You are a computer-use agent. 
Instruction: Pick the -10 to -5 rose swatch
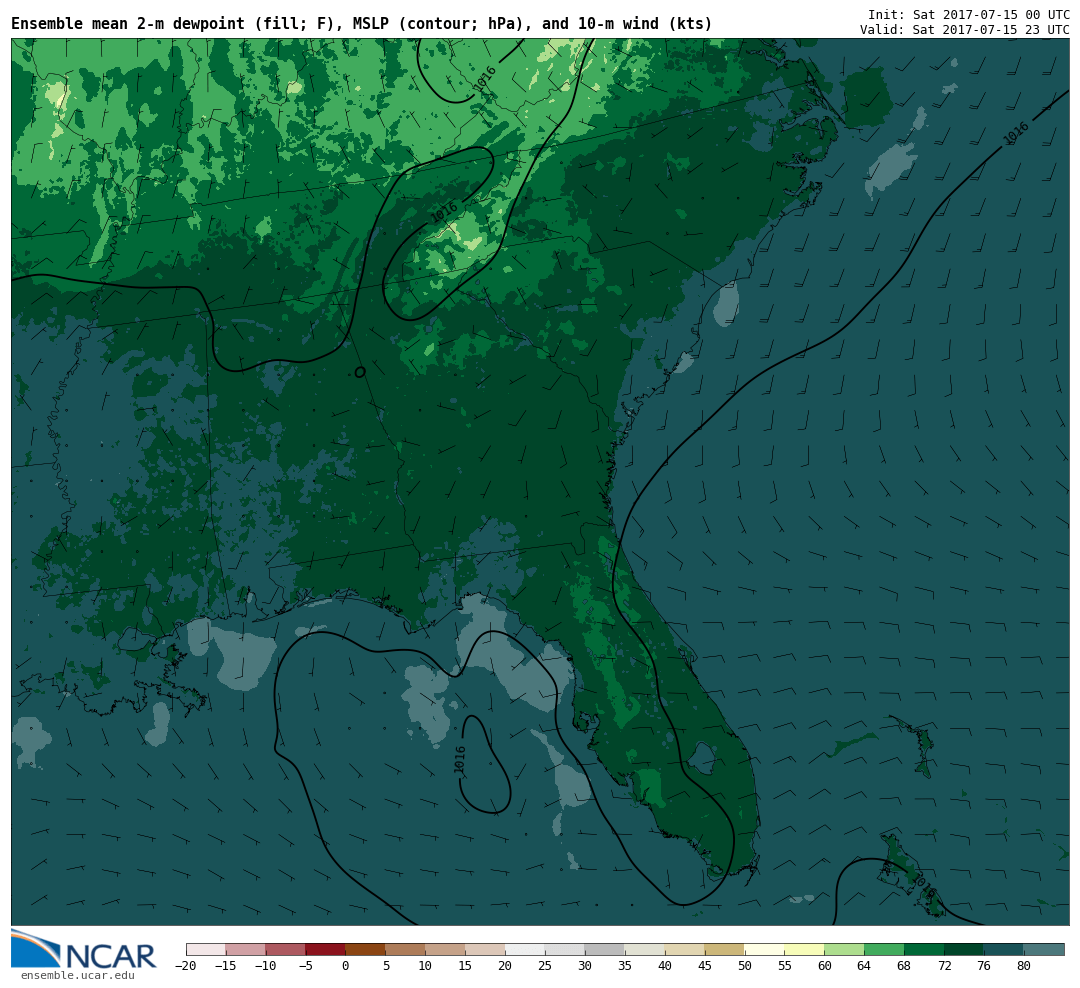tap(285, 949)
